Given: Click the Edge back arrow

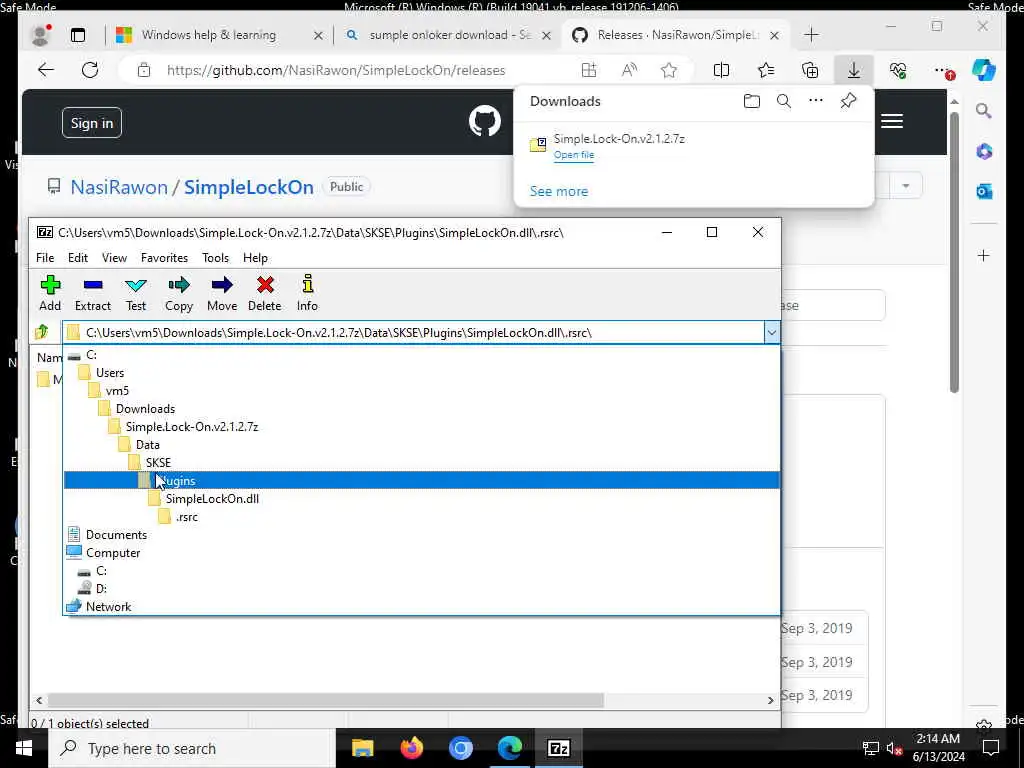Looking at the screenshot, I should pos(46,70).
